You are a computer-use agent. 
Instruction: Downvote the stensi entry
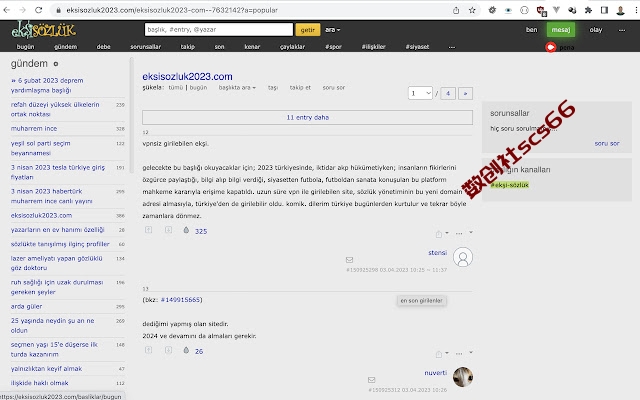click(168, 230)
